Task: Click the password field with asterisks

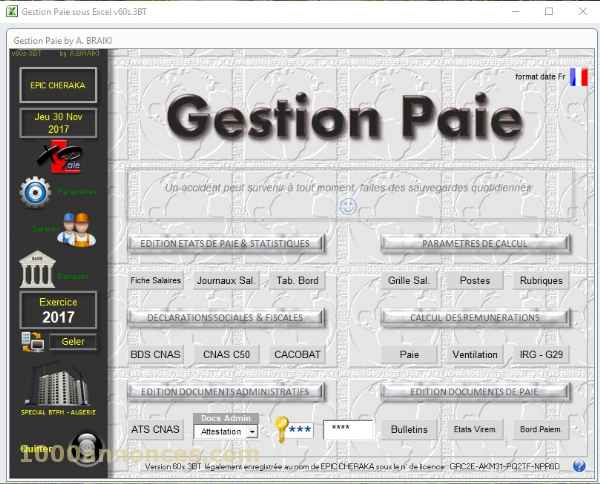Action: click(x=348, y=430)
